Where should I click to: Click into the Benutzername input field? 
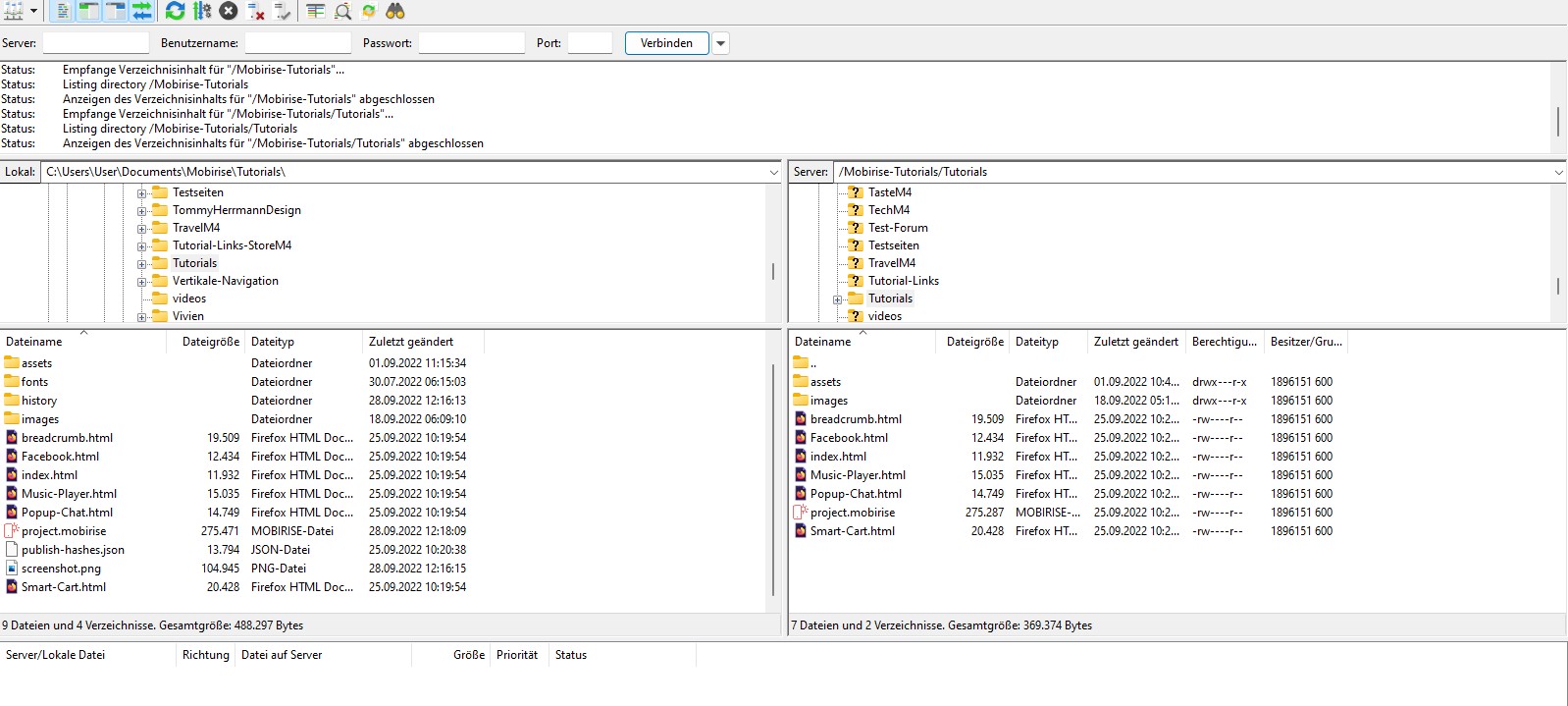297,43
